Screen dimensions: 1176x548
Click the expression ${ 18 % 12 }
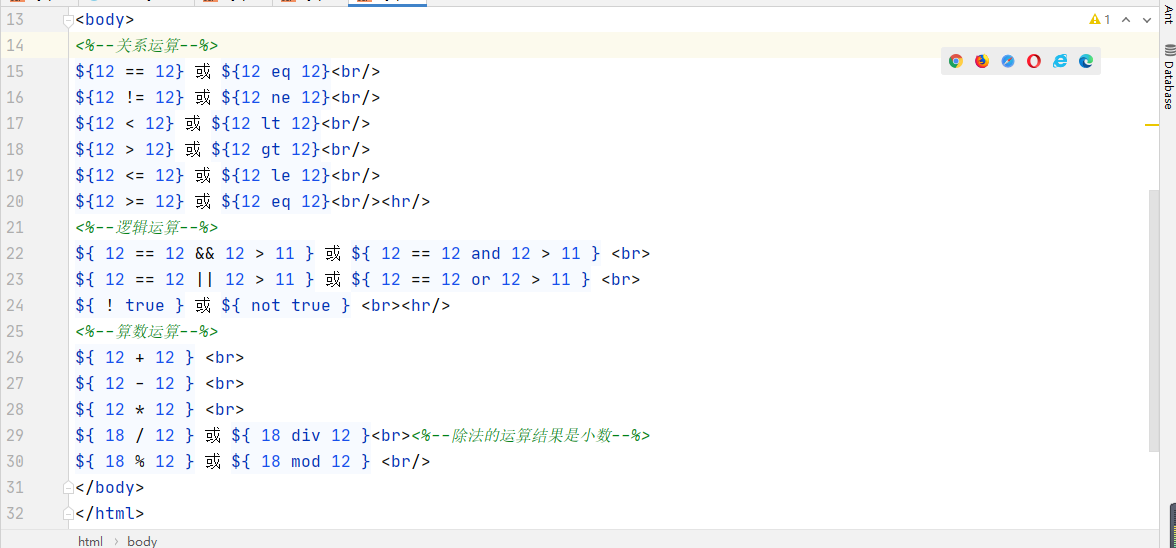point(135,462)
